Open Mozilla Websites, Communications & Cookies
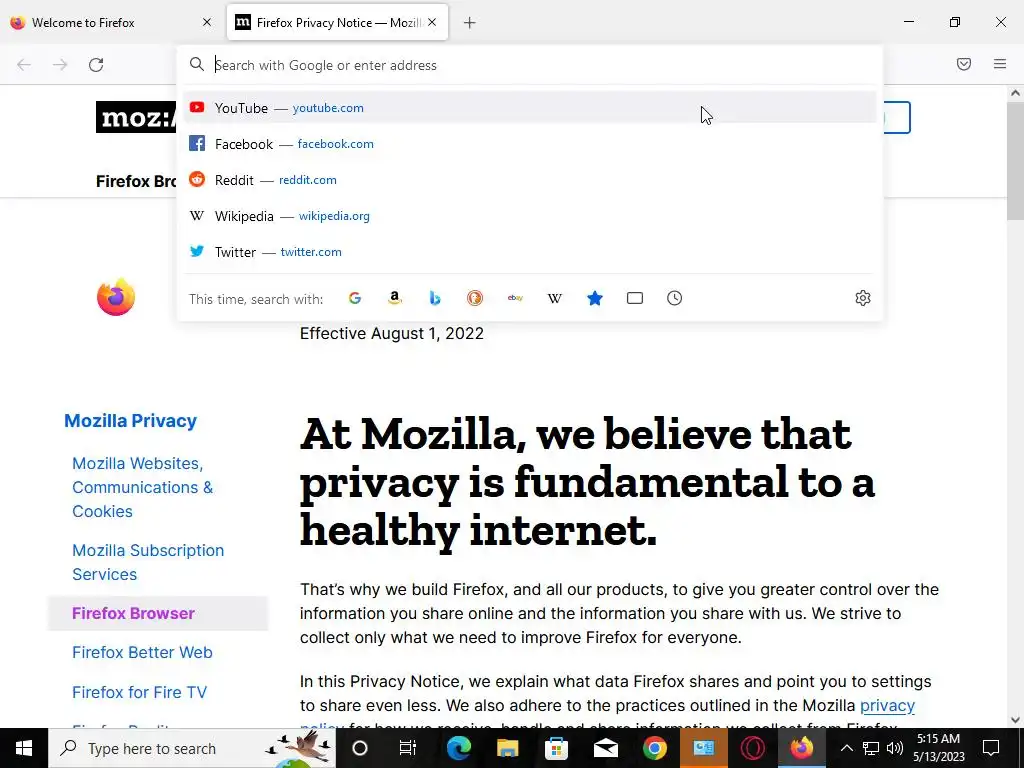1024x768 pixels. click(142, 487)
